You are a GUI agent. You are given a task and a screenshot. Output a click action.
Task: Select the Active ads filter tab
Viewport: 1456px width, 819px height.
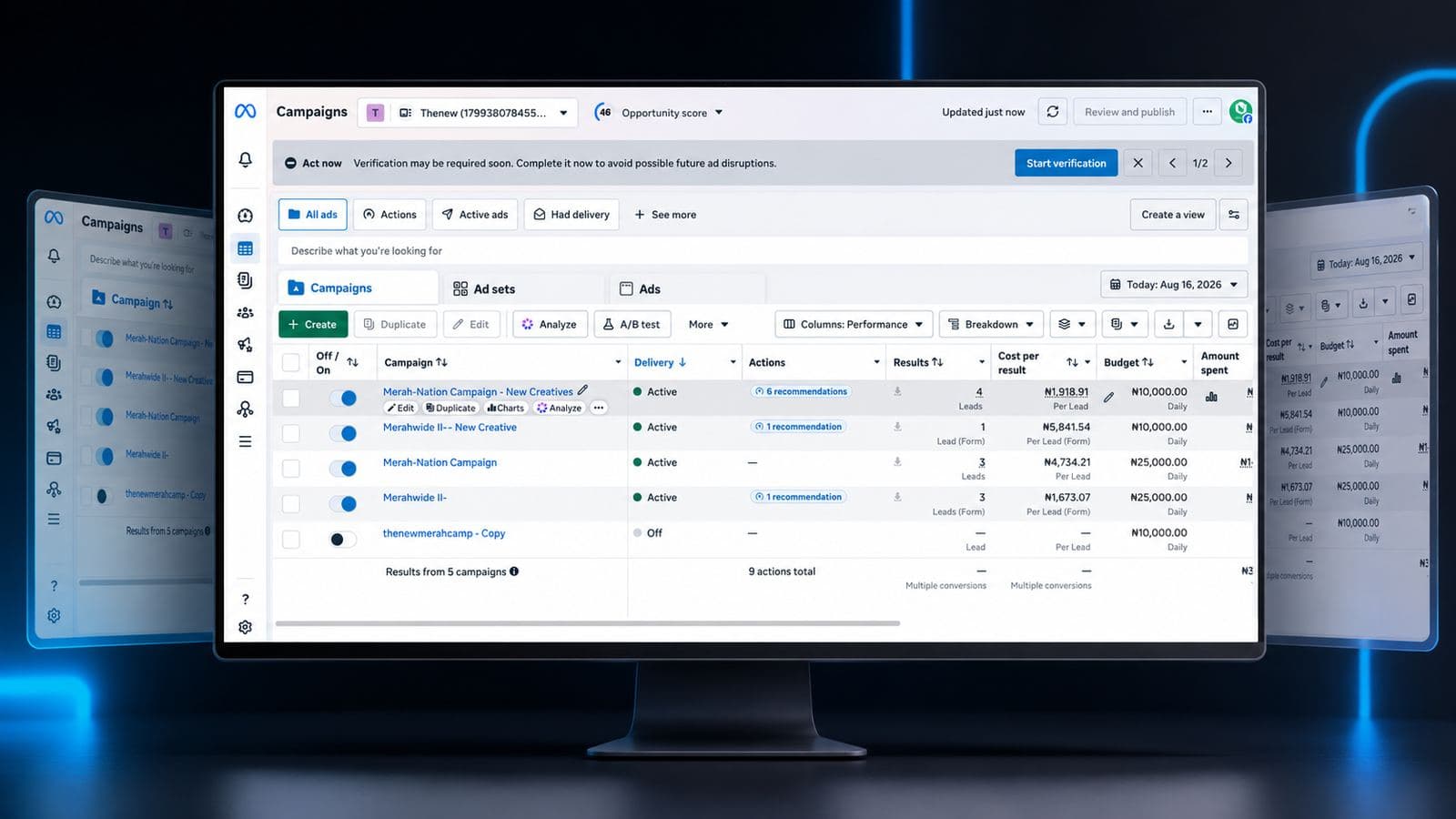coord(475,215)
